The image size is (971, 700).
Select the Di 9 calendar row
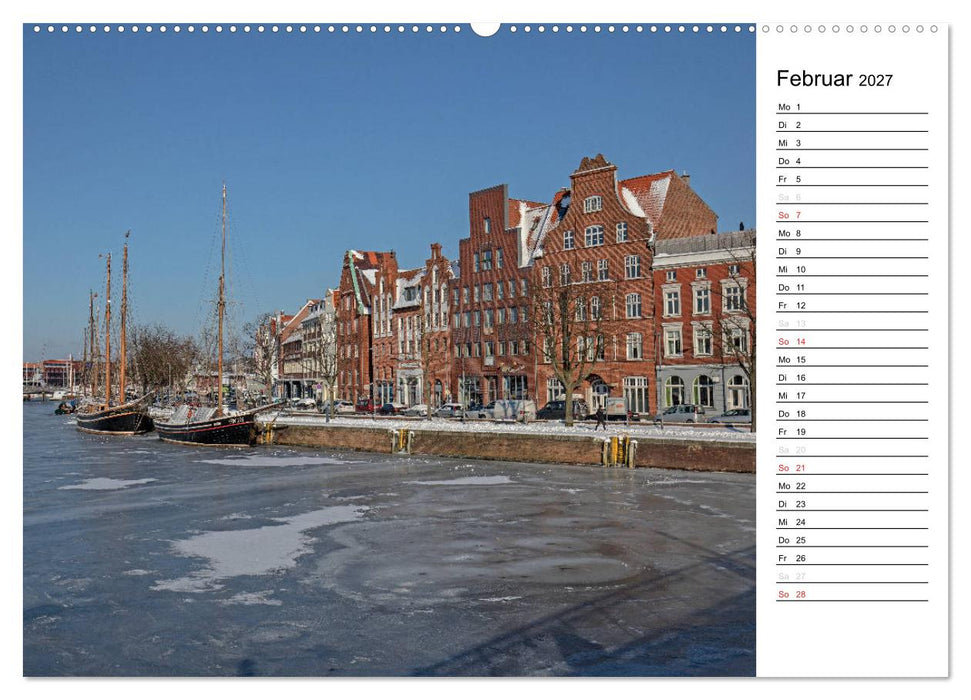coord(852,251)
